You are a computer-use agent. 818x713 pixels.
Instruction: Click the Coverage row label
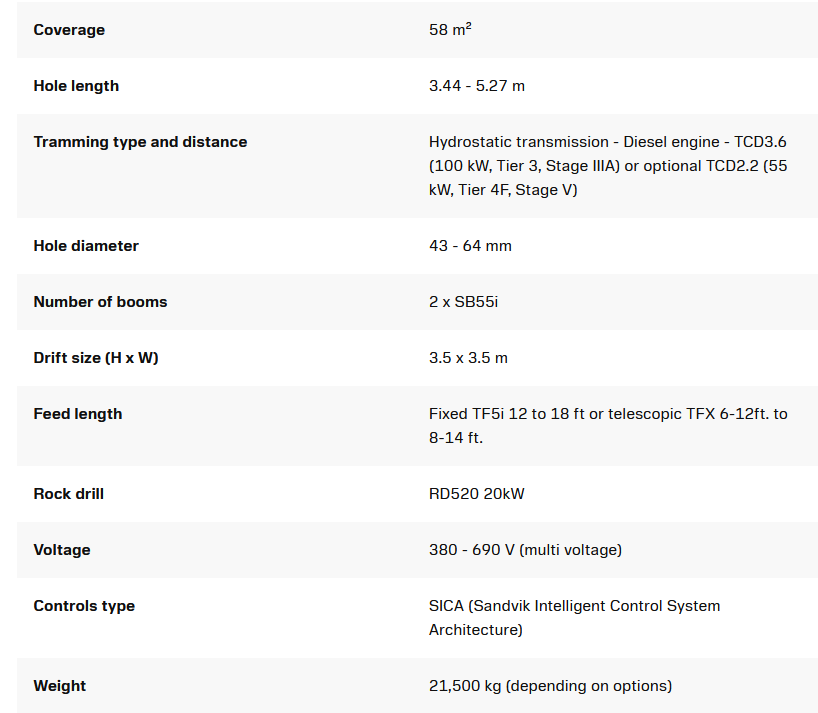click(x=69, y=30)
